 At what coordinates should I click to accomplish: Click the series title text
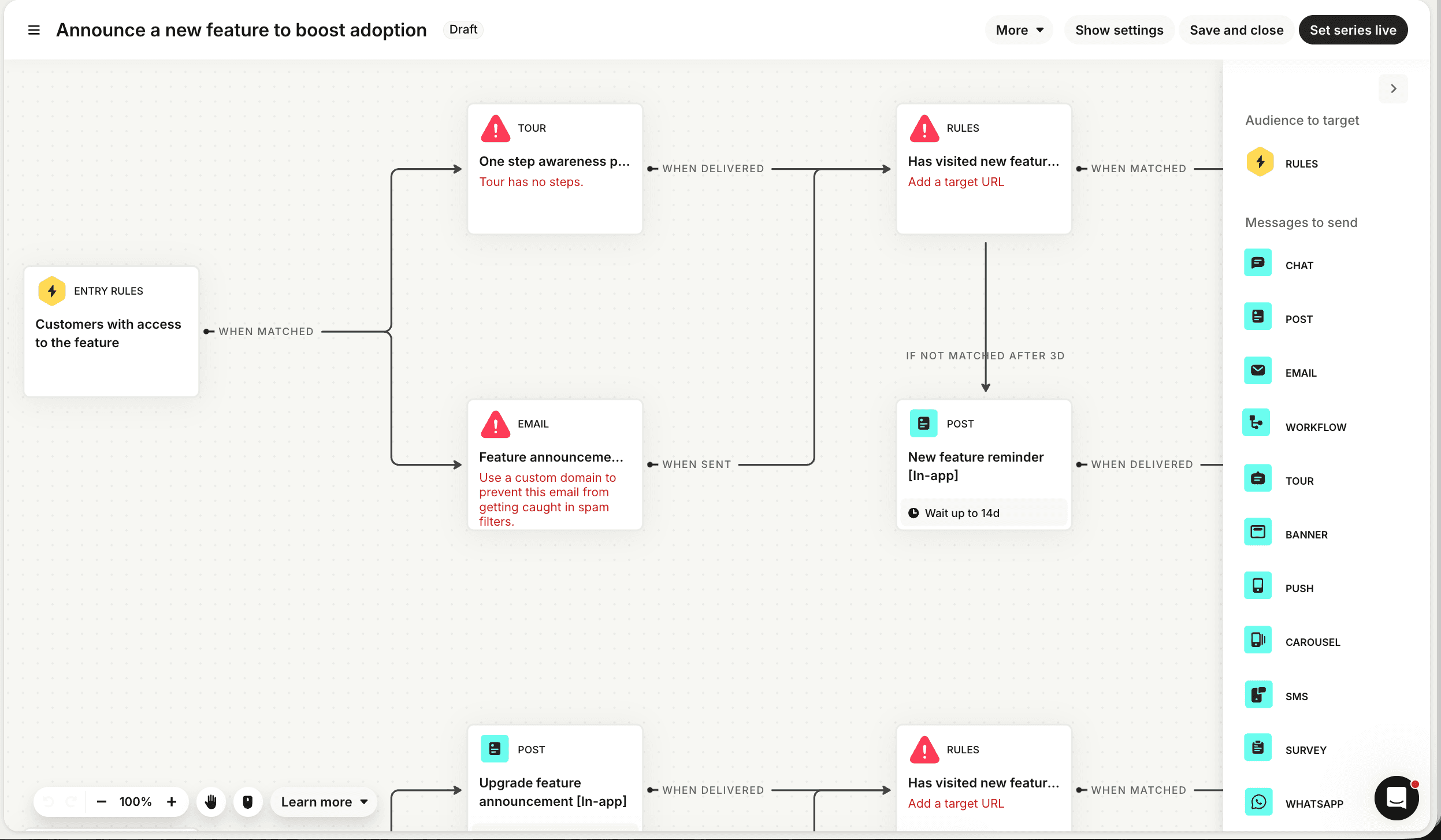242,30
